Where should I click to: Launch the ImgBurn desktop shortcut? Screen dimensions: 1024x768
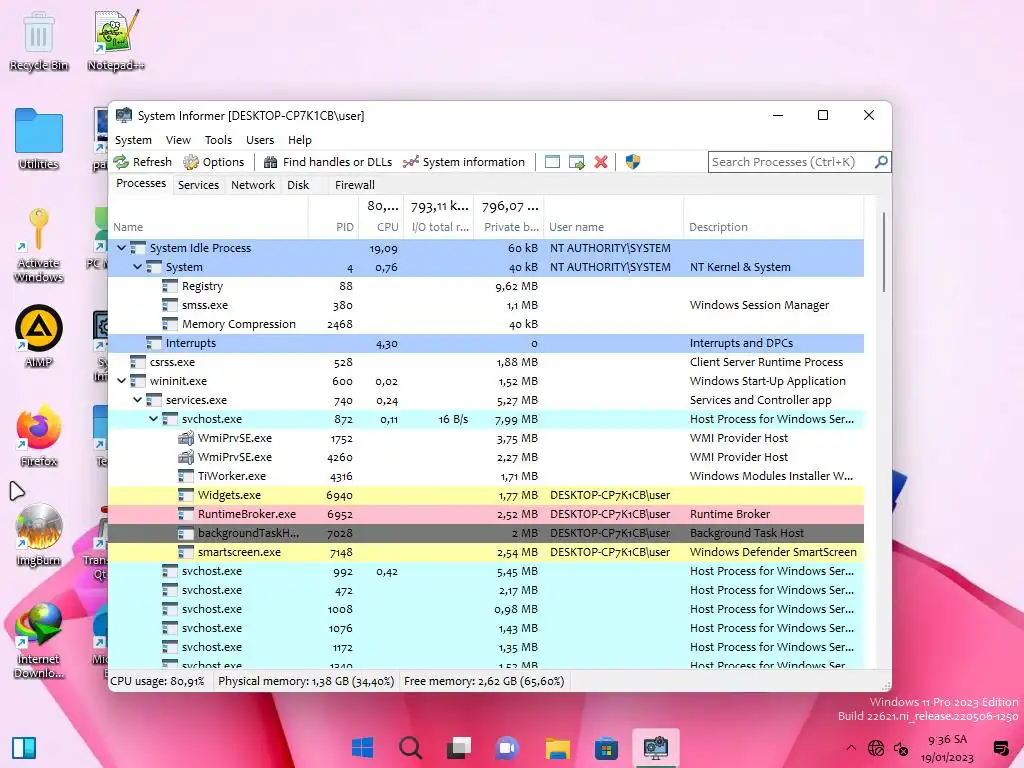(x=39, y=535)
